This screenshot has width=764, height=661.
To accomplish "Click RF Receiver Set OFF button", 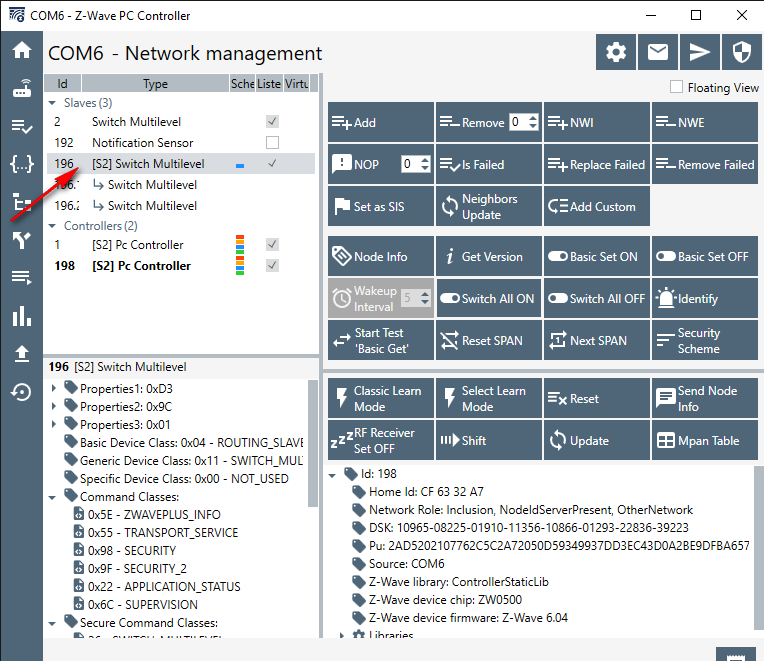I will 381,440.
